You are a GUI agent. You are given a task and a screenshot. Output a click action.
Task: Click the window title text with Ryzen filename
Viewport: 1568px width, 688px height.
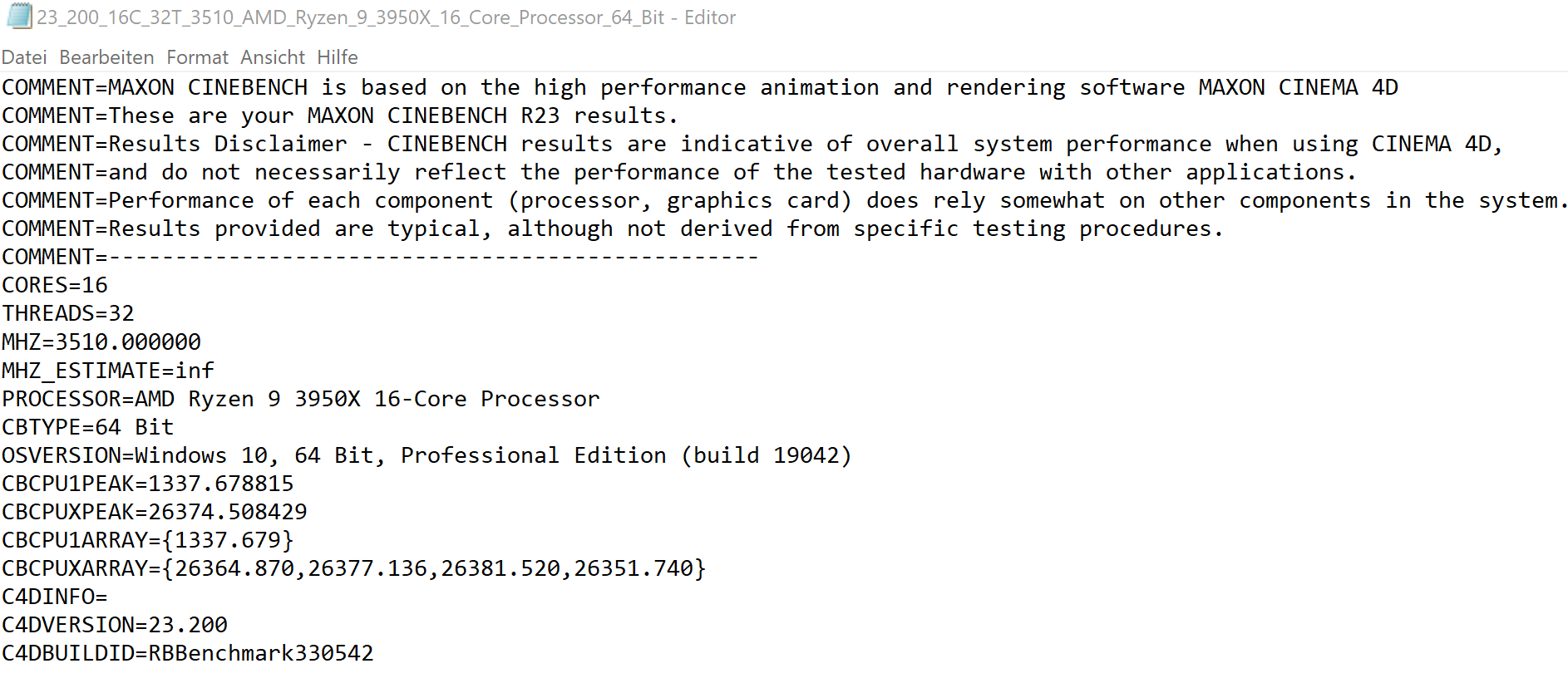[387, 17]
